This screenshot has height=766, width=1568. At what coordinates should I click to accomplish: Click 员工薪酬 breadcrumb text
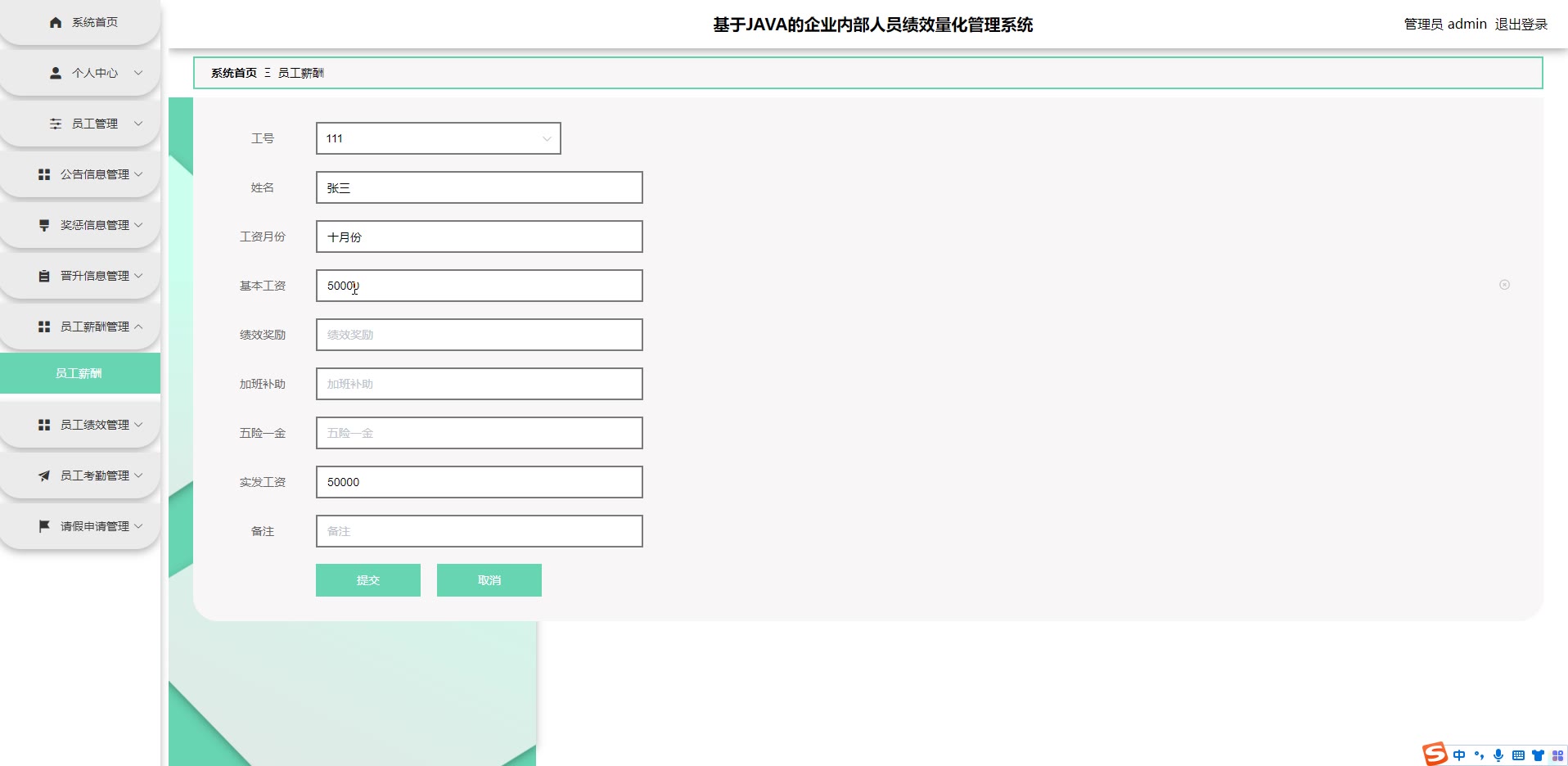click(x=301, y=73)
